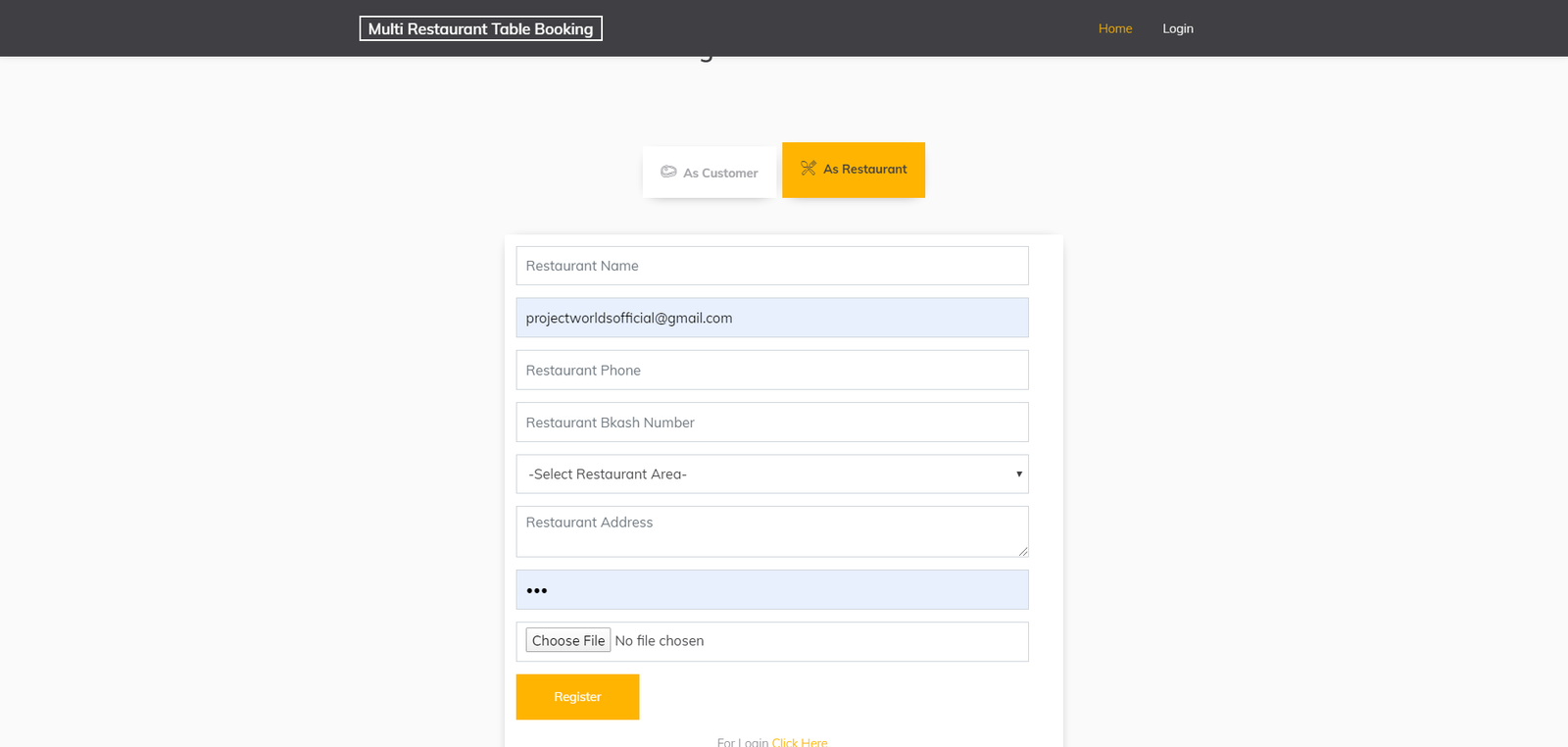Viewport: 1568px width, 747px height.
Task: Click the Multi Restaurant Table Booking logo
Action: coord(480,28)
